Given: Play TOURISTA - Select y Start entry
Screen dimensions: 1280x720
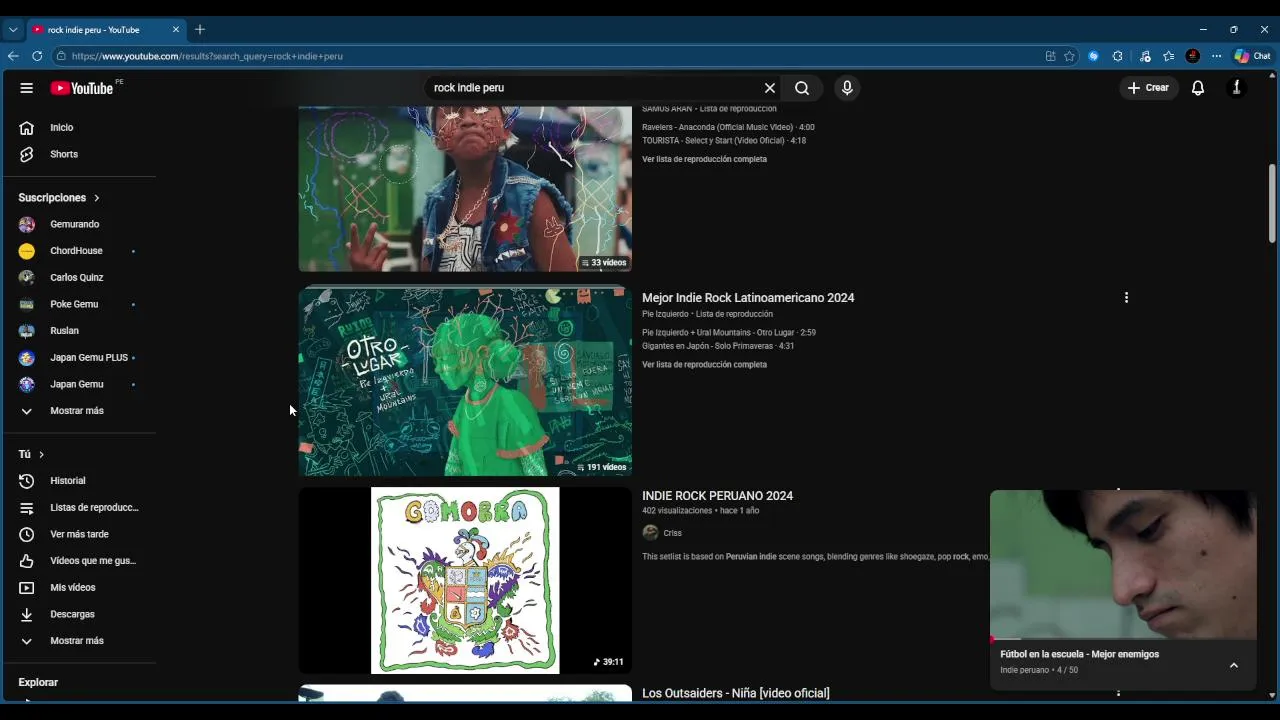Looking at the screenshot, I should click(724, 141).
